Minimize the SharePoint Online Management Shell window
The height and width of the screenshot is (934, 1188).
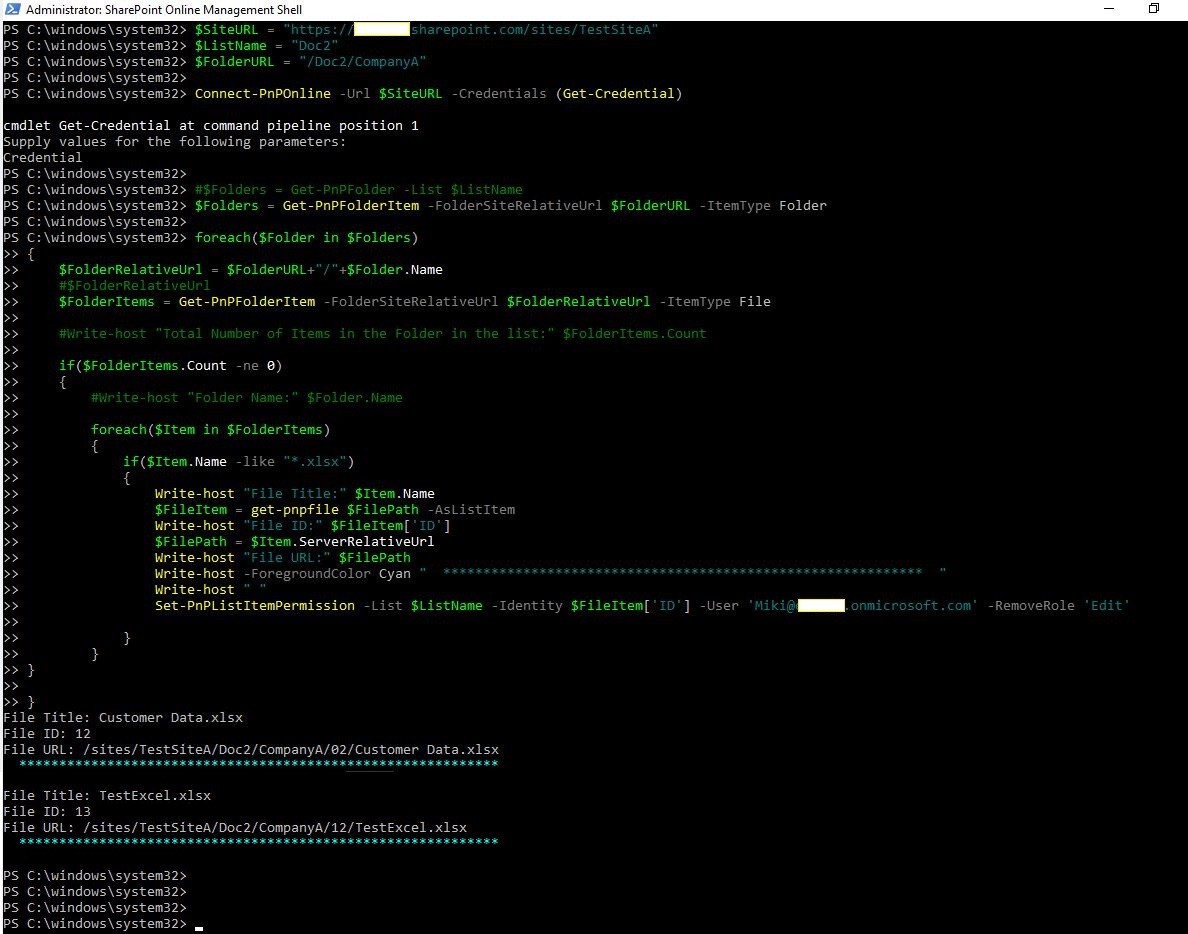coord(1109,9)
